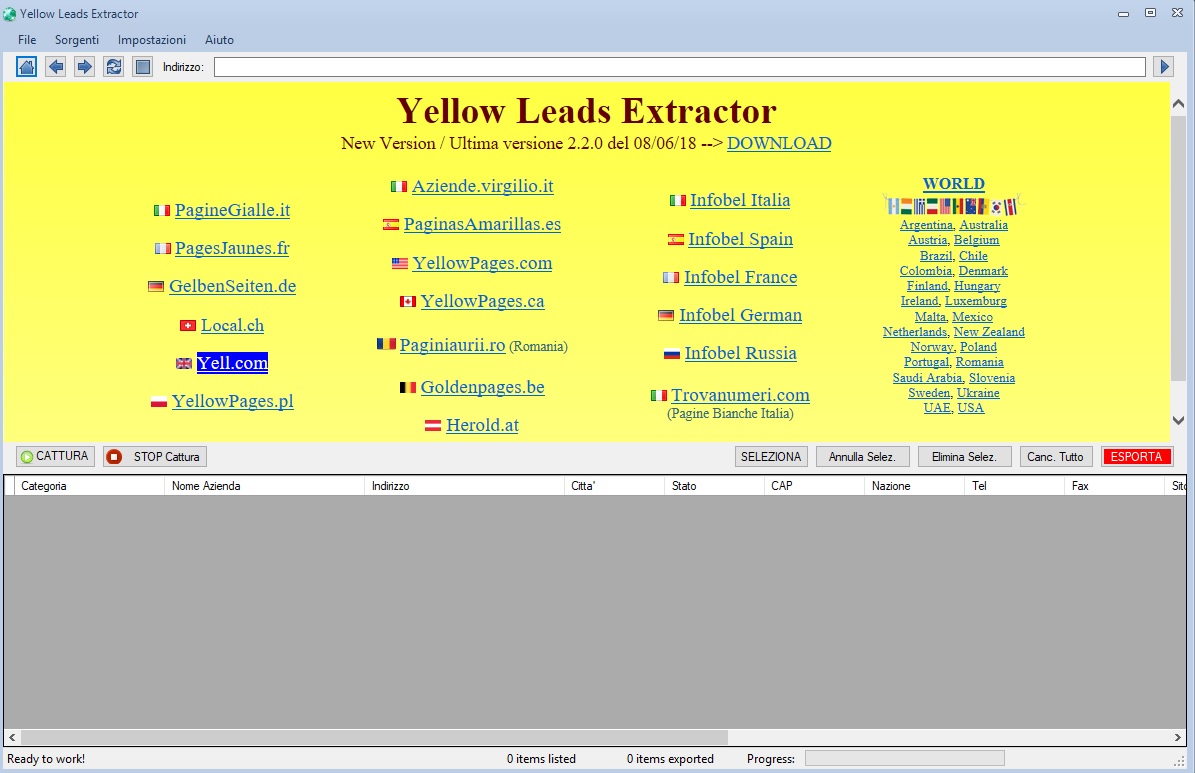
Task: Click the Indirizzo address input field
Action: coord(680,67)
